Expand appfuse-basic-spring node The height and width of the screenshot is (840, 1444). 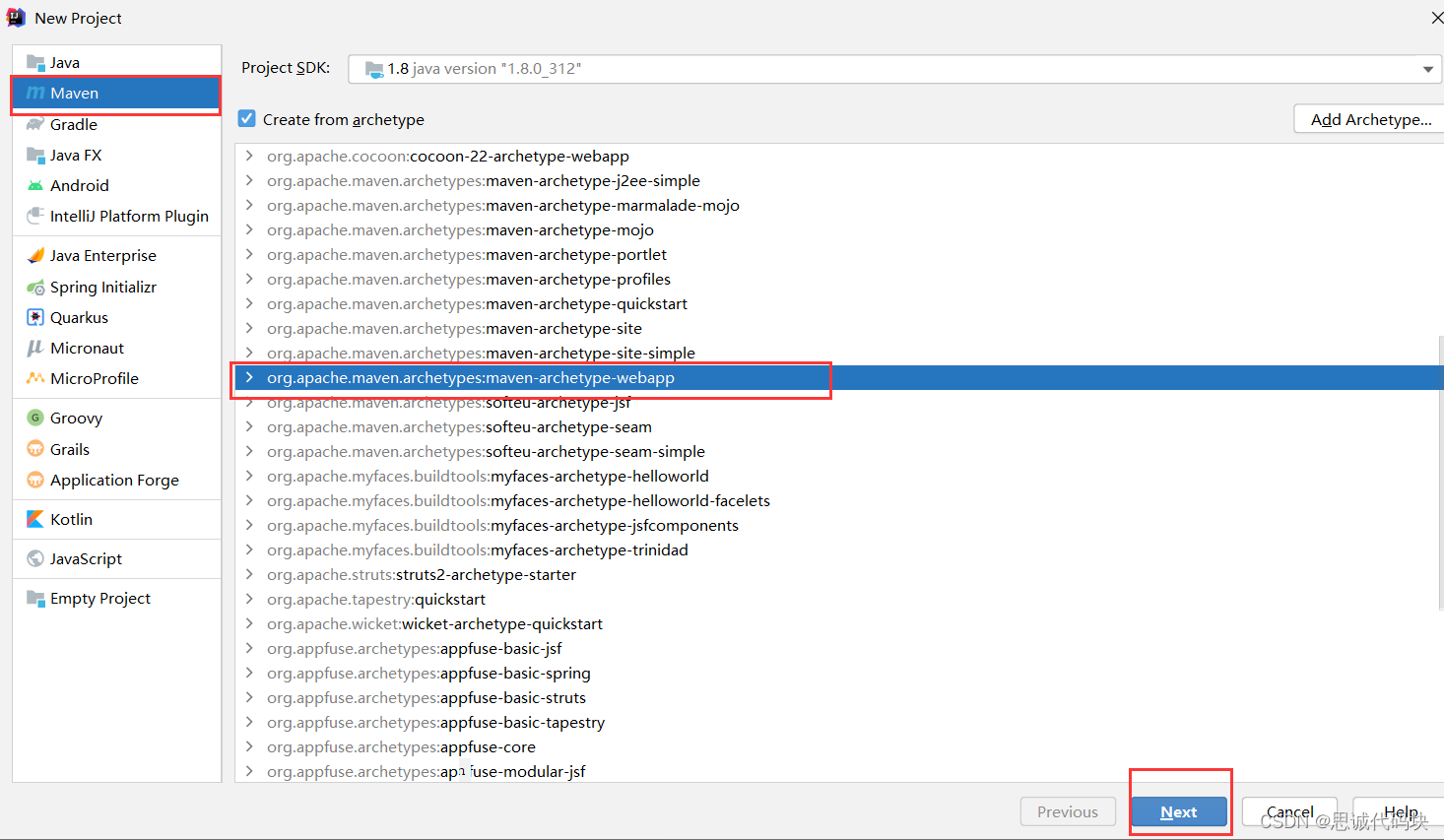pos(249,673)
